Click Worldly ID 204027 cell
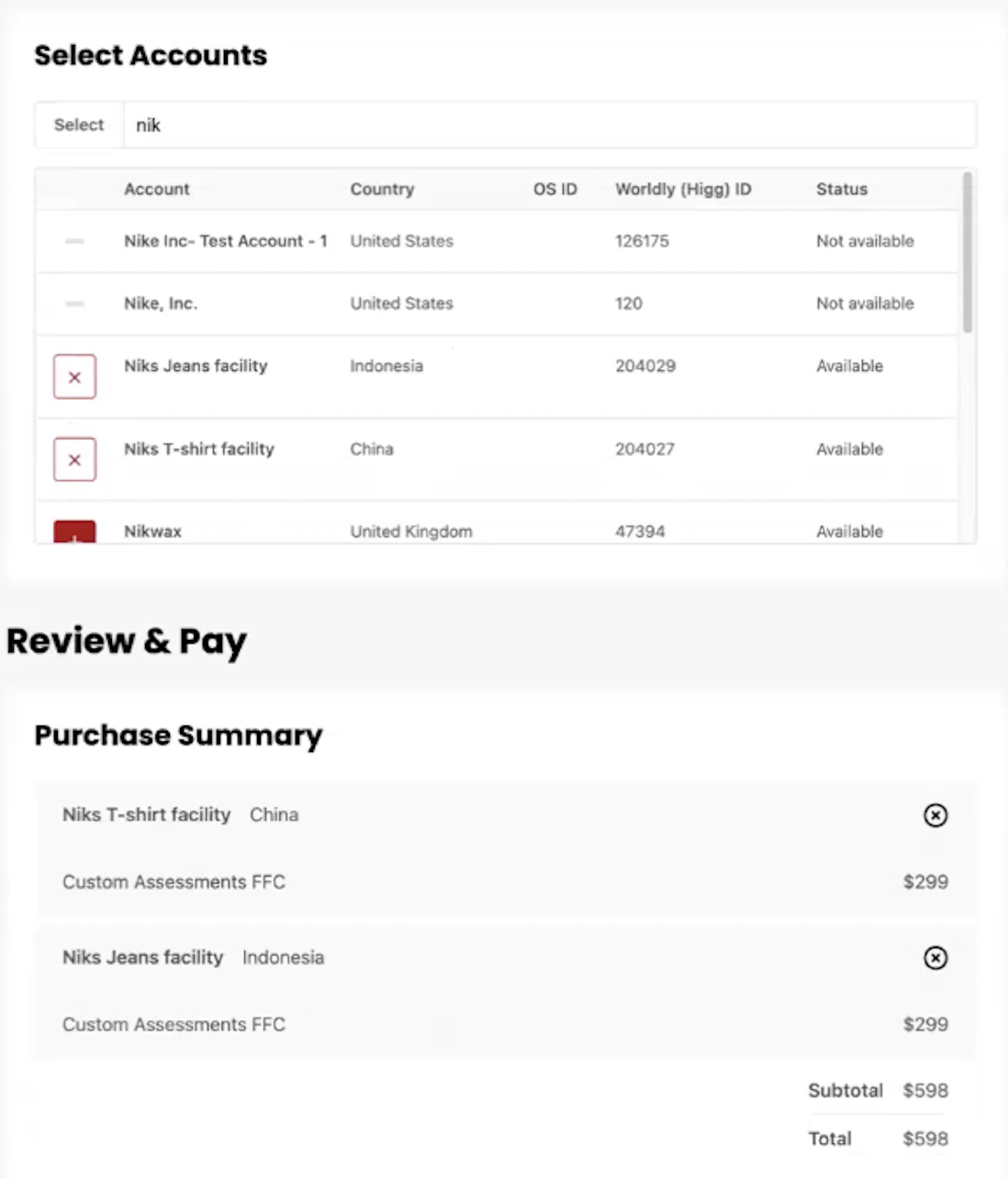Image resolution: width=1008 pixels, height=1179 pixels. pyautogui.click(x=644, y=449)
